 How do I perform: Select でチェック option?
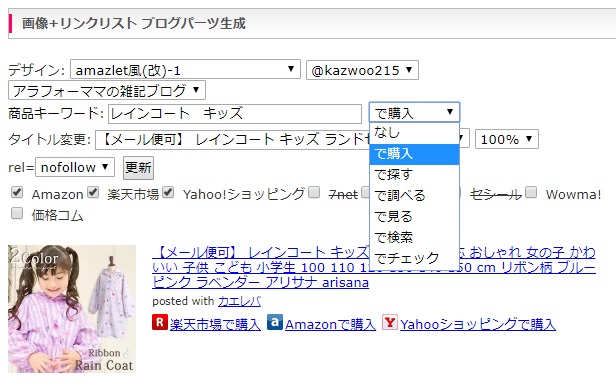[414, 258]
